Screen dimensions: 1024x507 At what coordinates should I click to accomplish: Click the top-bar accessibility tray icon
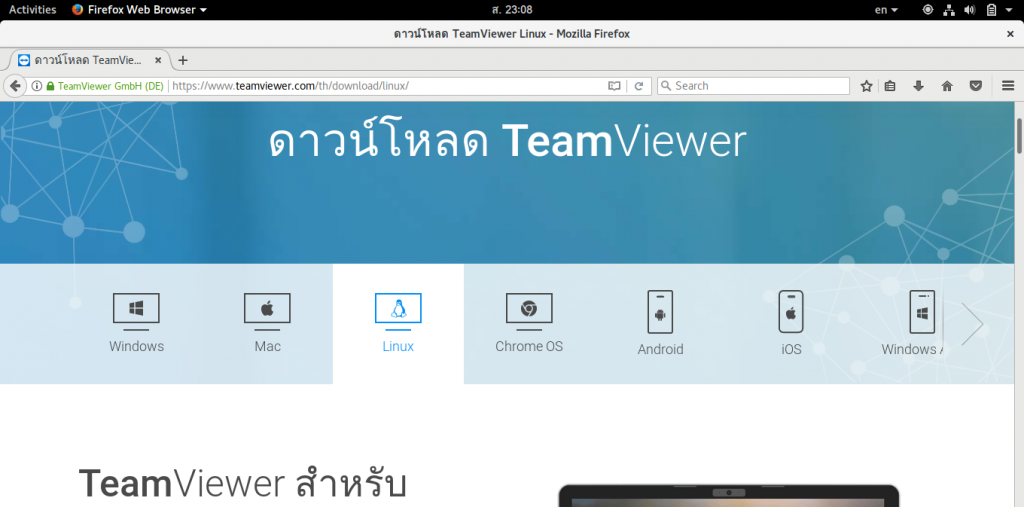pos(927,10)
